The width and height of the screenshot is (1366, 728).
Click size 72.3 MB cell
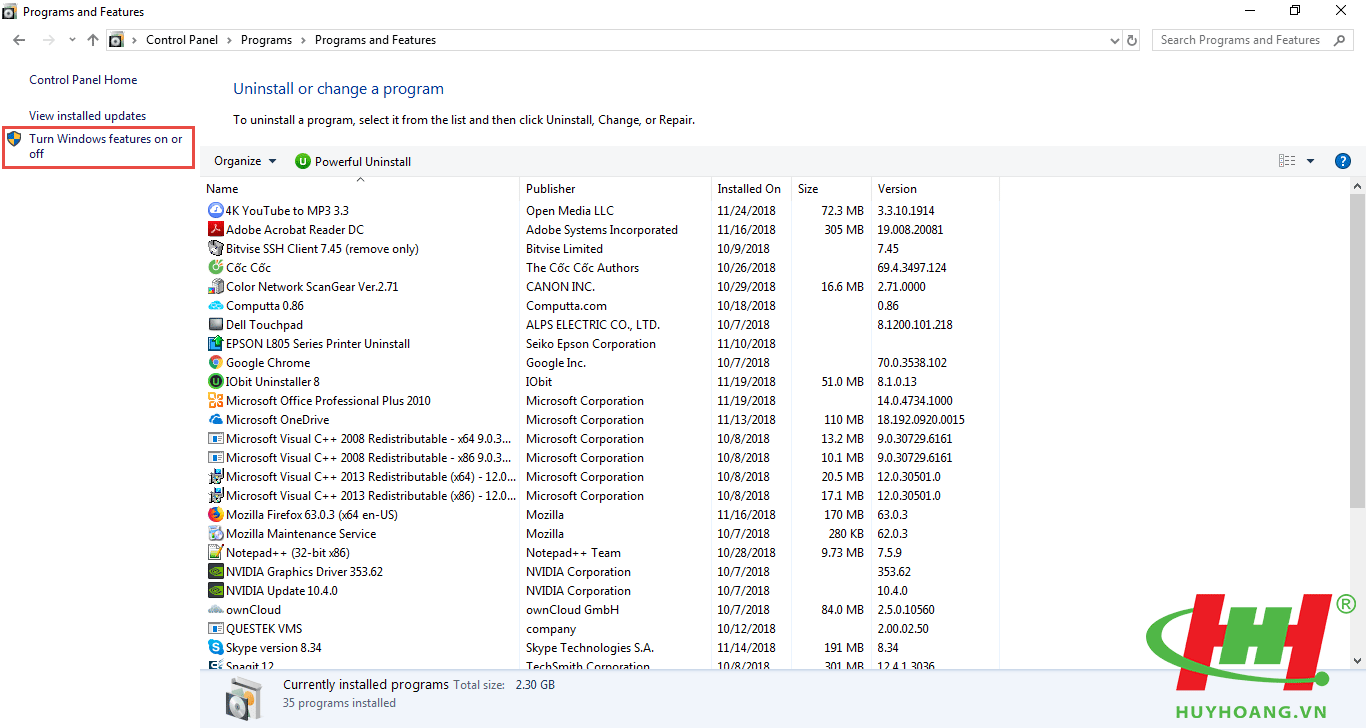coord(842,210)
